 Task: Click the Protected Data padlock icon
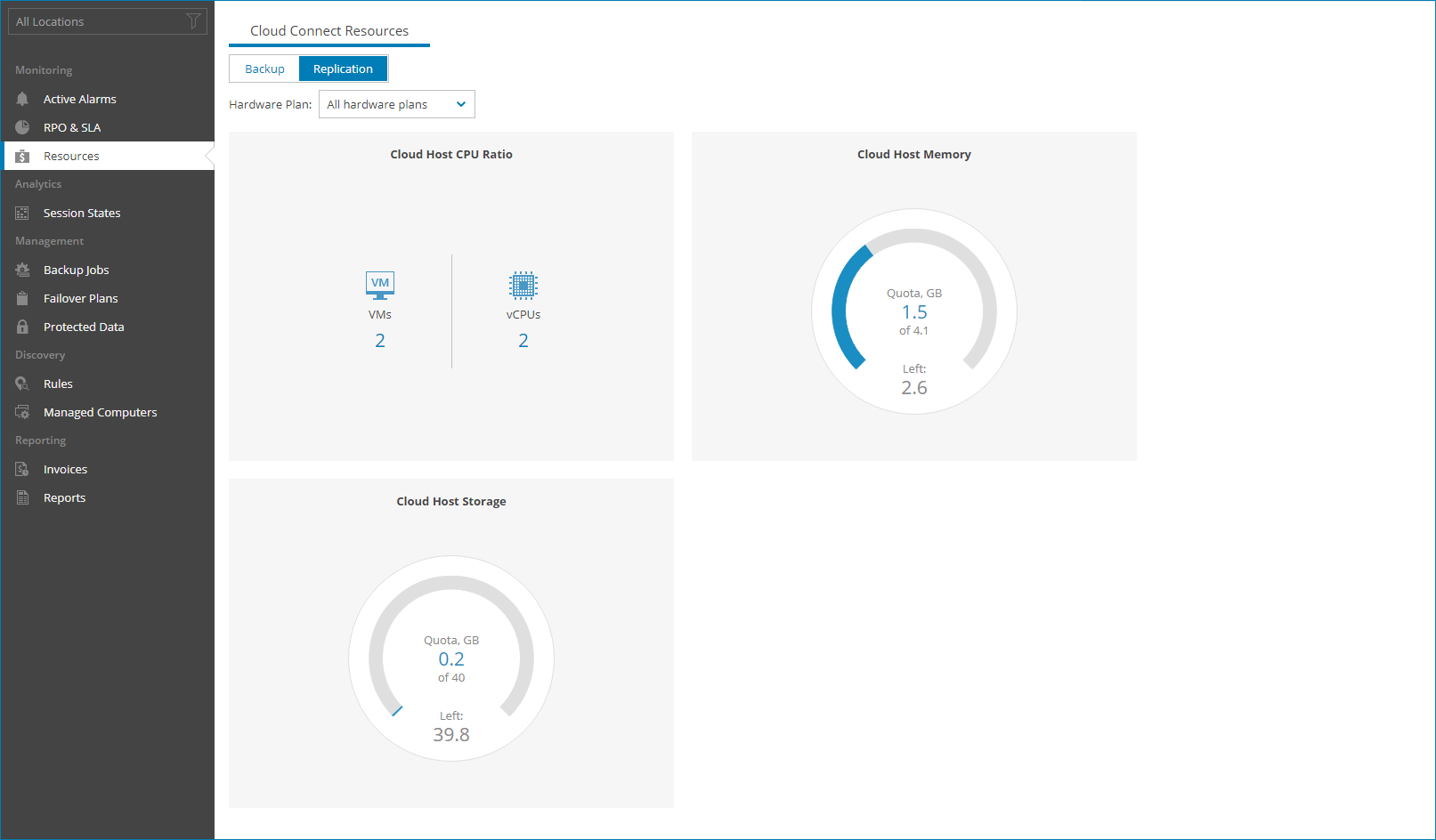[22, 326]
